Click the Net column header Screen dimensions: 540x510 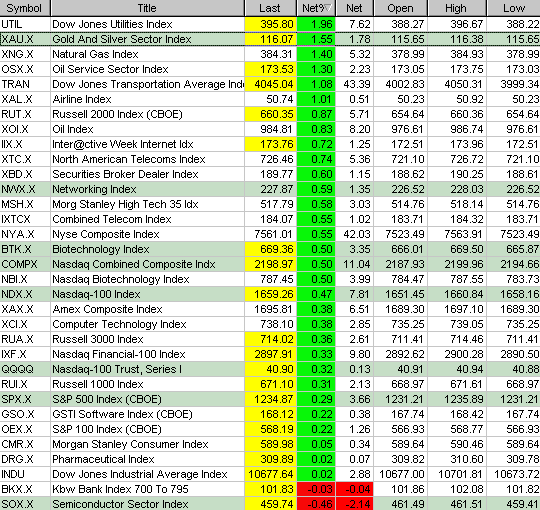(x=354, y=8)
